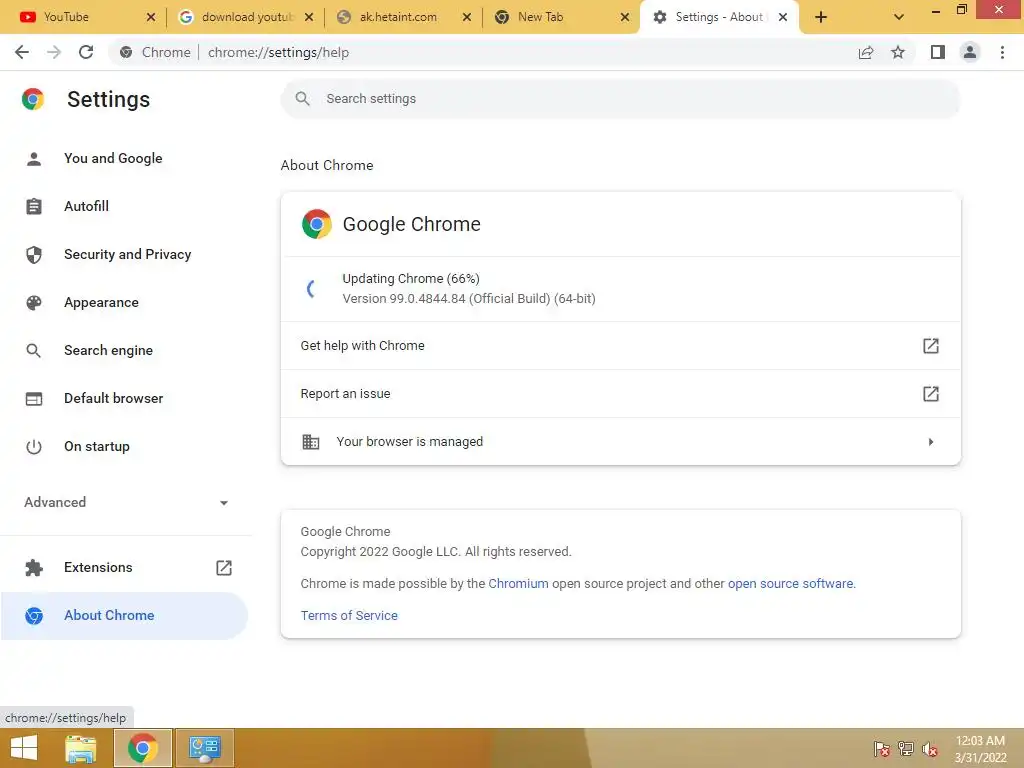This screenshot has height=768, width=1024.
Task: Click the arrow next to Advanced
Action: (x=224, y=503)
